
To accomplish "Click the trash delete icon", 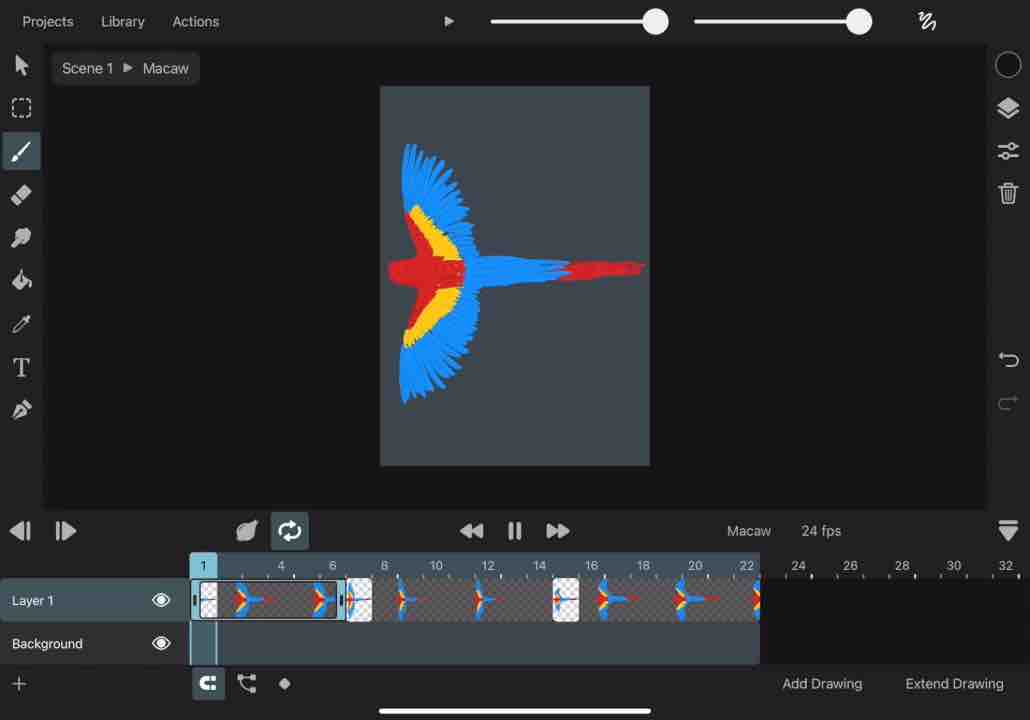I will click(1008, 193).
